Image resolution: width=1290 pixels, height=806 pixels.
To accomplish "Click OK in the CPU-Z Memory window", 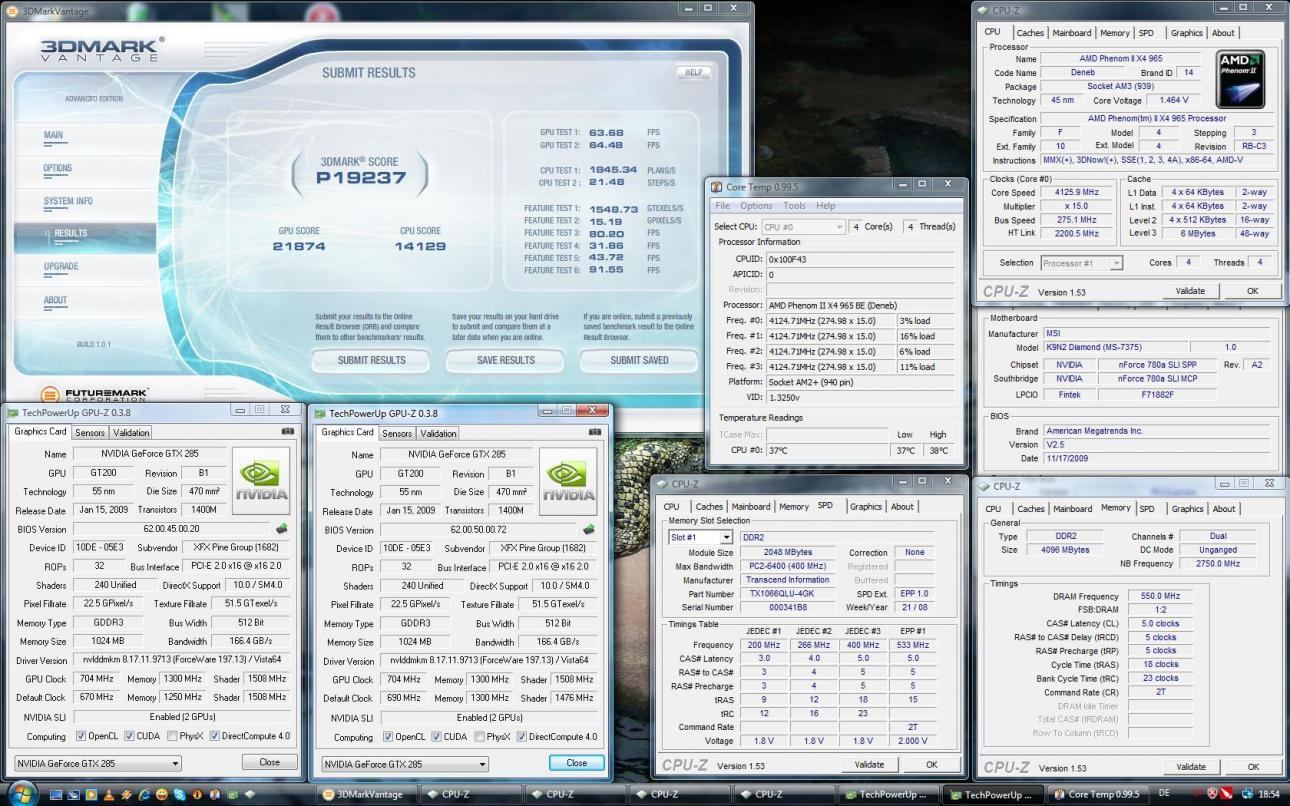I will (1252, 766).
